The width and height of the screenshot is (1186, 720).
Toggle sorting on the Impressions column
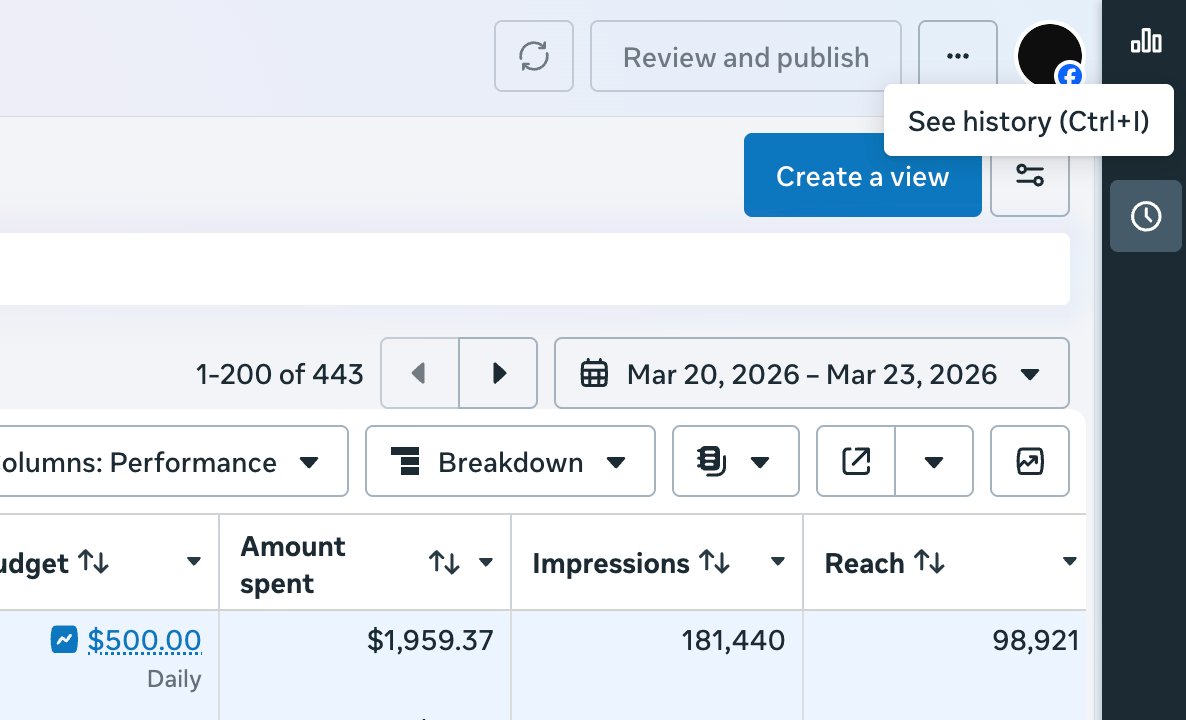pyautogui.click(x=712, y=562)
